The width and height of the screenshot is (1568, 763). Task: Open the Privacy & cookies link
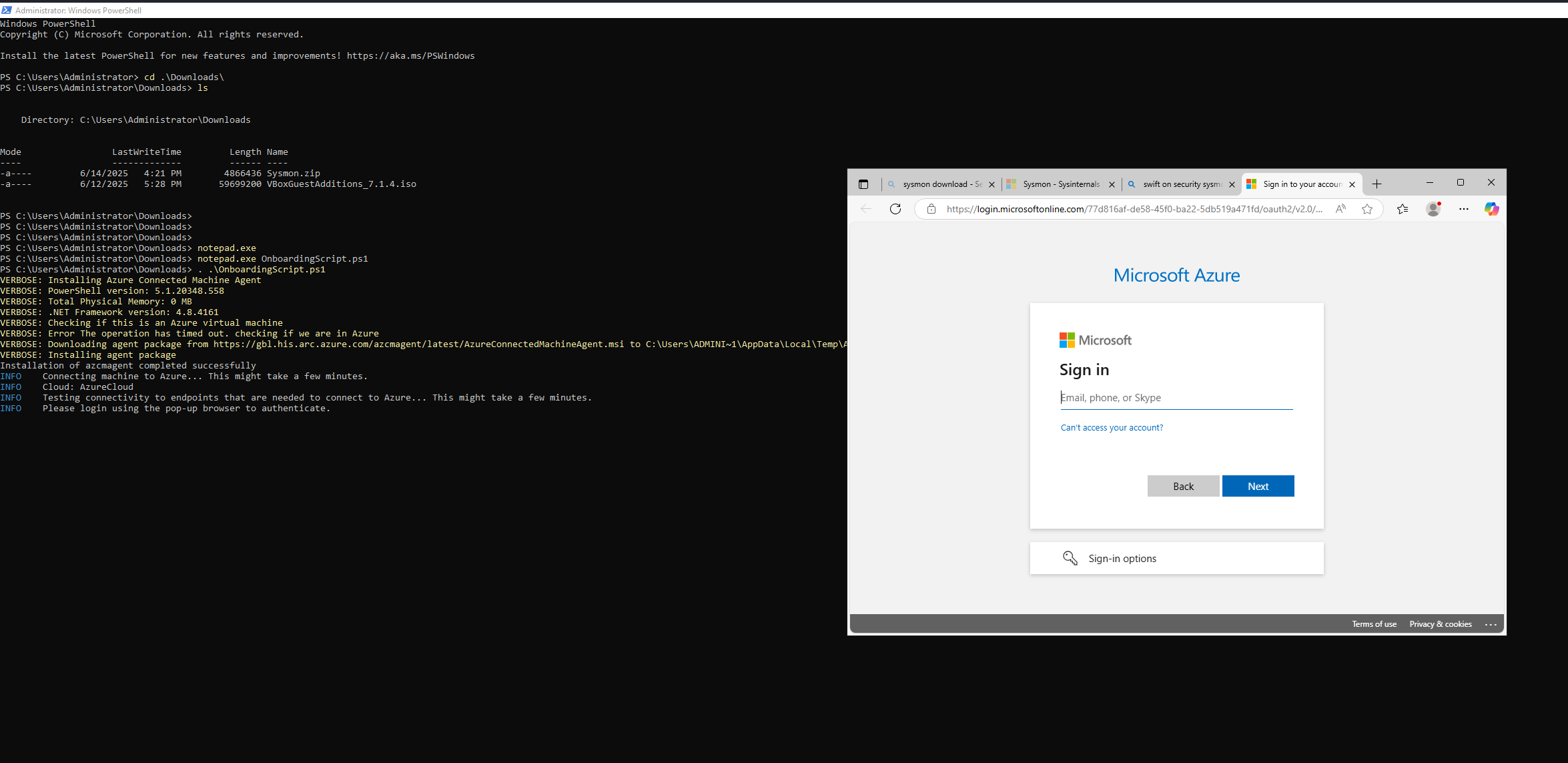(1440, 624)
